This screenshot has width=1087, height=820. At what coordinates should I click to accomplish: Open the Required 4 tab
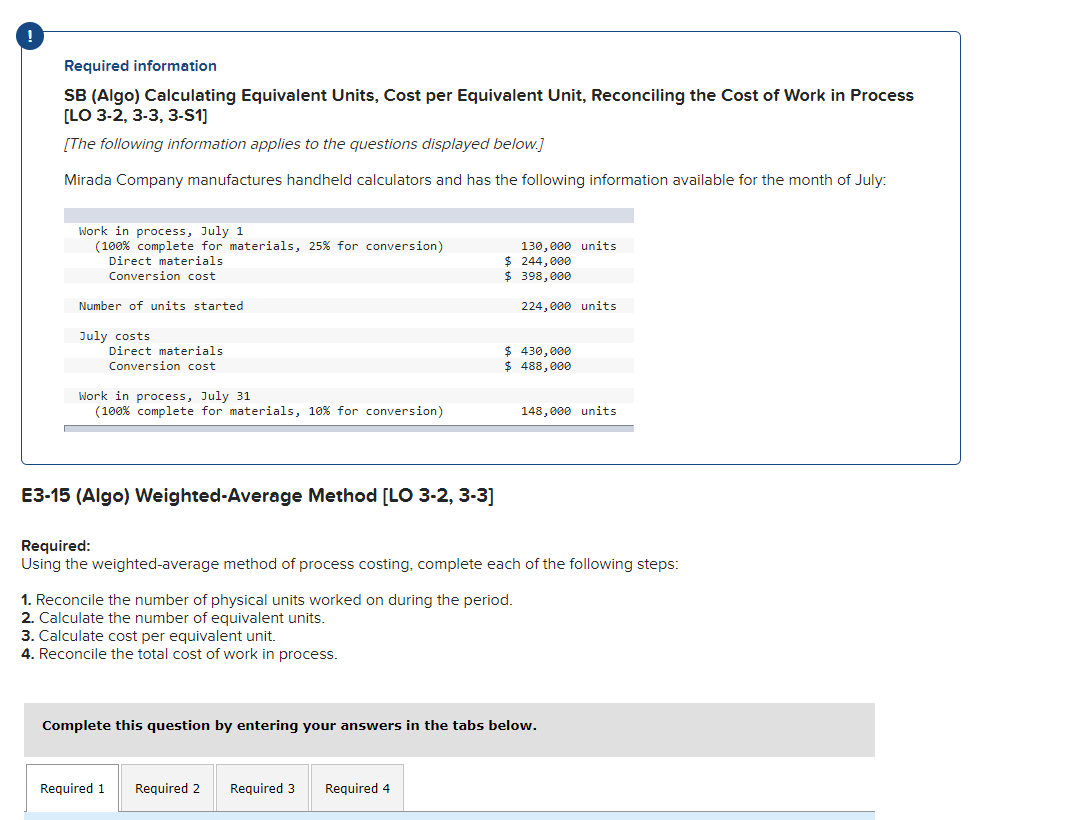point(357,788)
